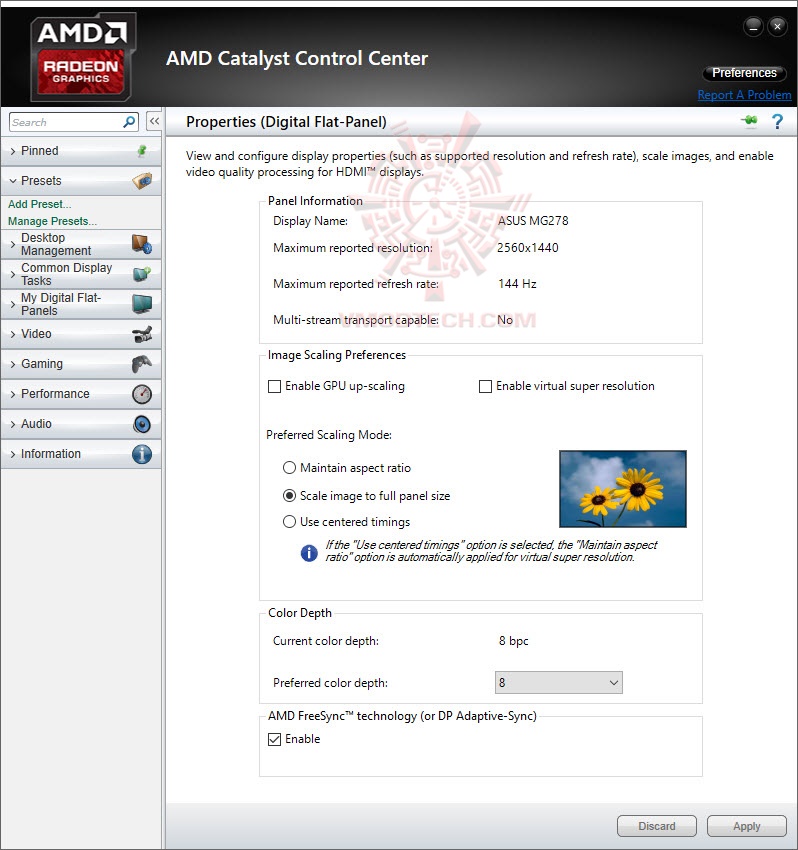The height and width of the screenshot is (850, 798).
Task: Click the Add Preset link
Action: click(40, 204)
